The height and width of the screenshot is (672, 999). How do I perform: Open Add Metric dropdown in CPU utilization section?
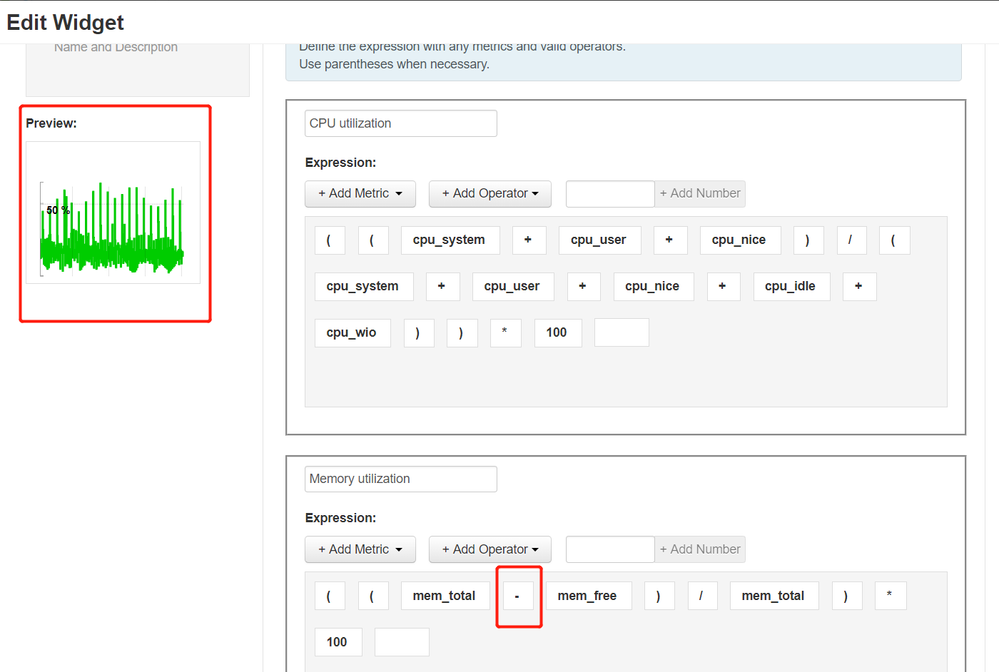click(x=360, y=194)
